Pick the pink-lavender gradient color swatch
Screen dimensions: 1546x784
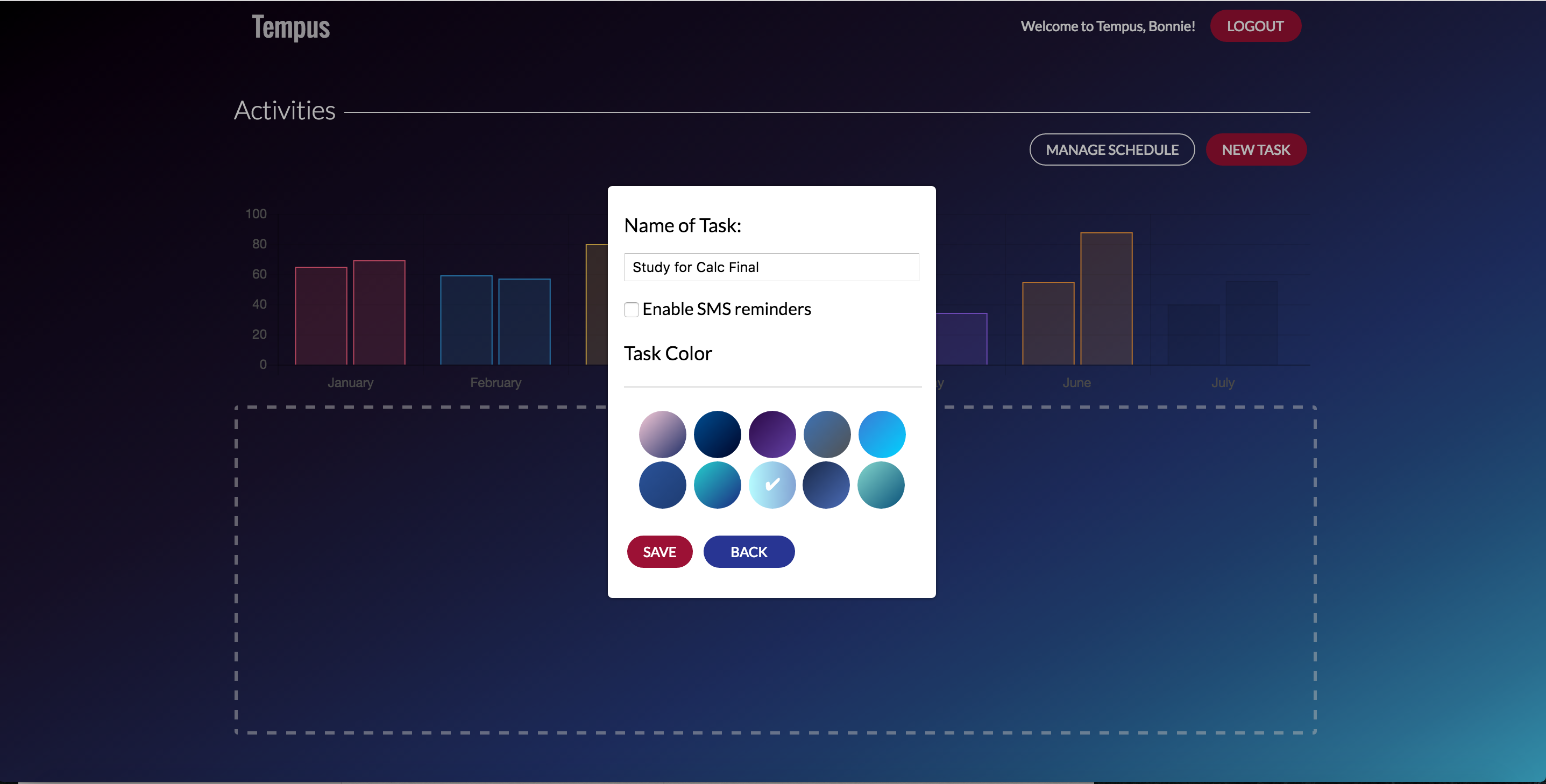tap(662, 434)
